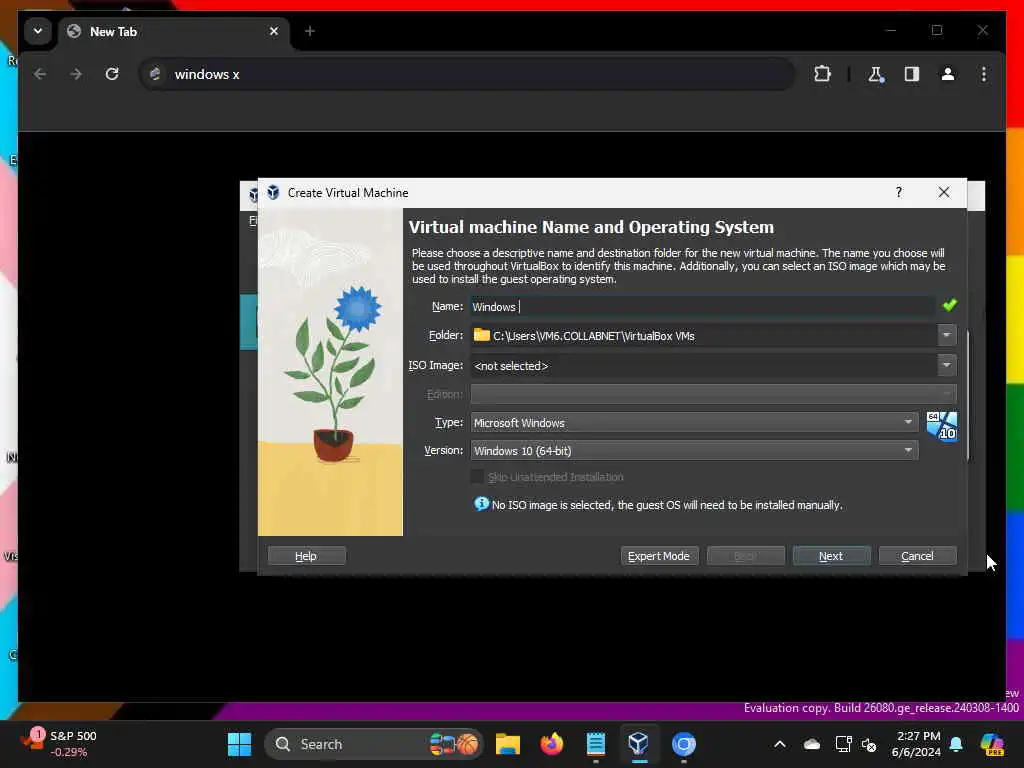The width and height of the screenshot is (1024, 768).
Task: Open File Explorer from taskbar
Action: [x=507, y=744]
